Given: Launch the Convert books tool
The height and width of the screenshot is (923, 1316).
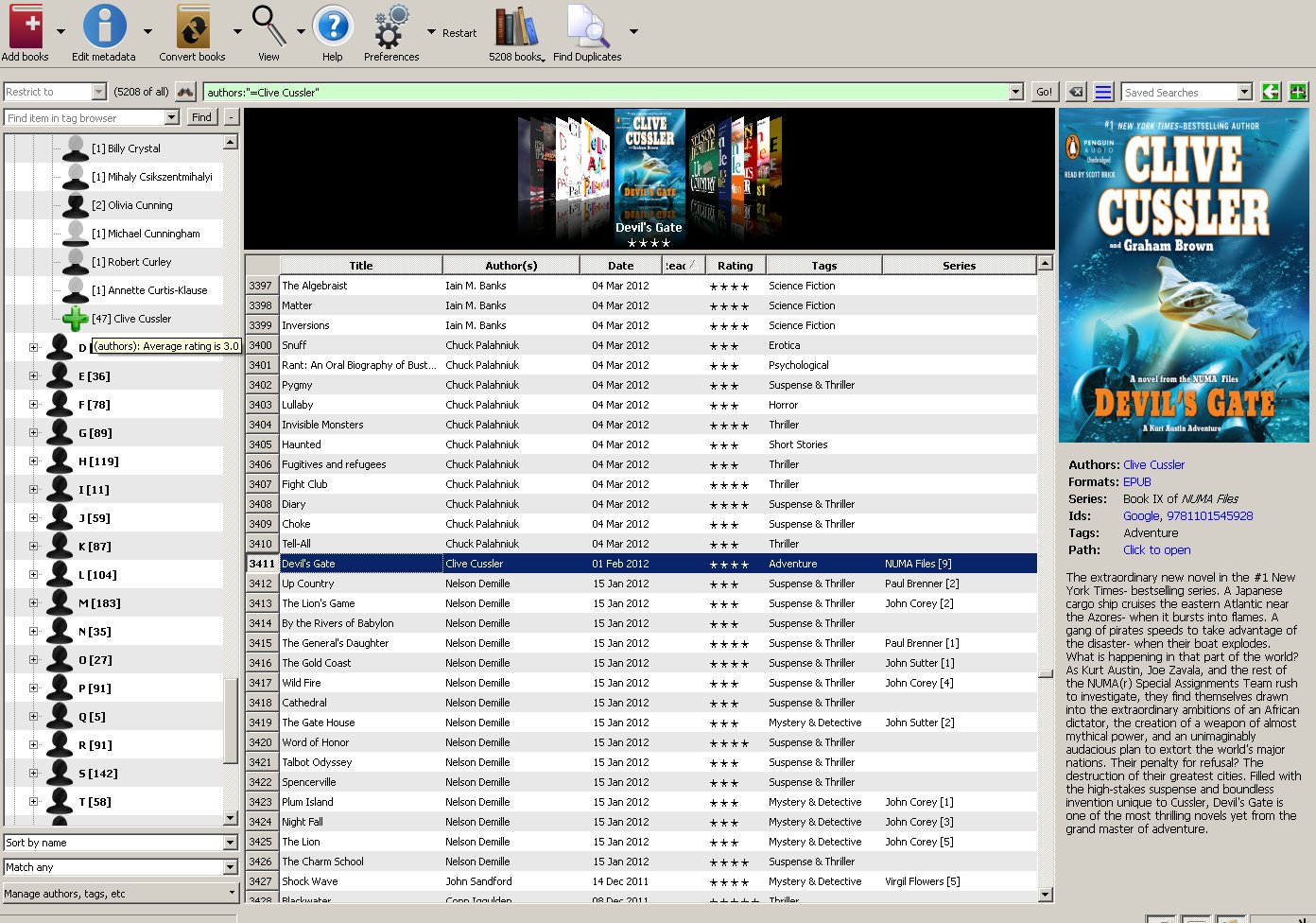Looking at the screenshot, I should point(193,26).
